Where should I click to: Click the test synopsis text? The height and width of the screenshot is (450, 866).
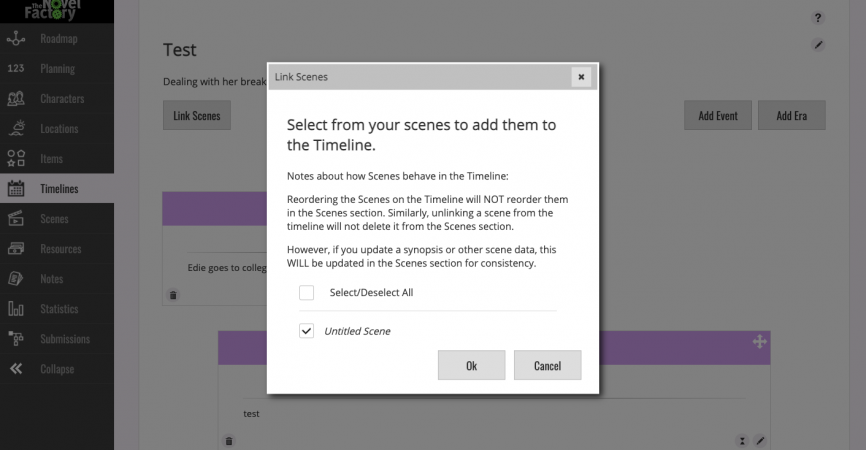[x=251, y=414]
